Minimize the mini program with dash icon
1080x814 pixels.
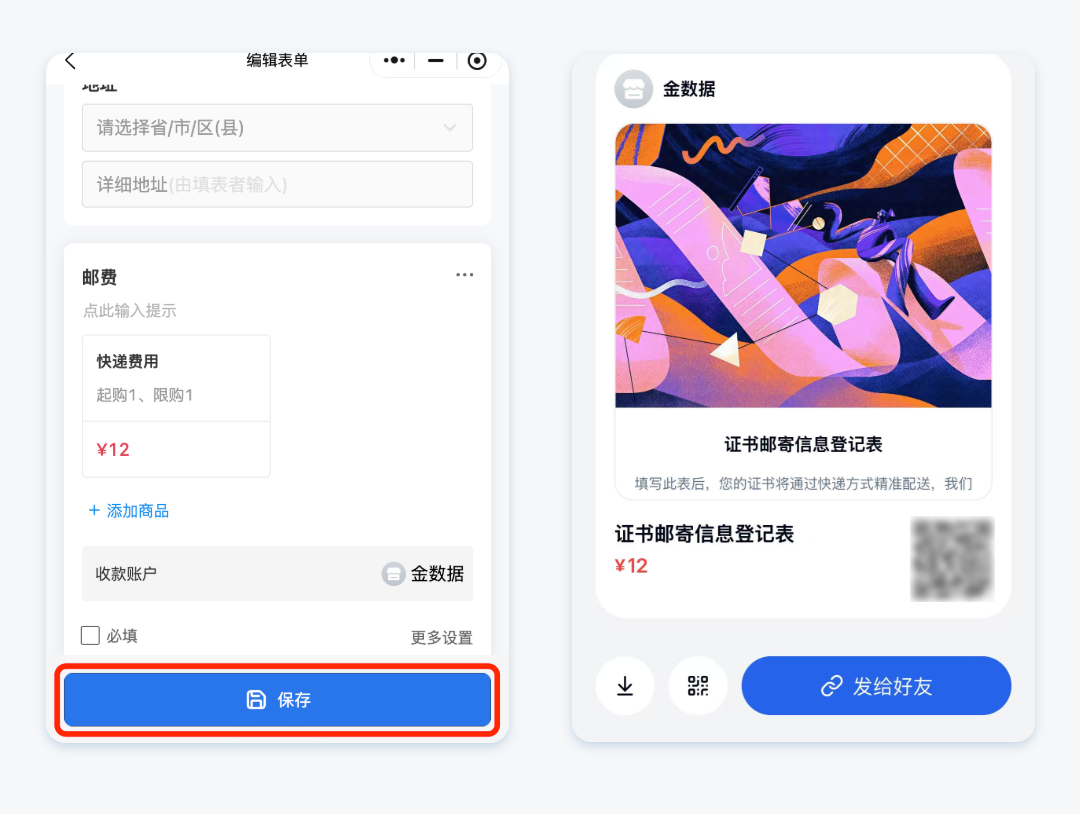435,61
